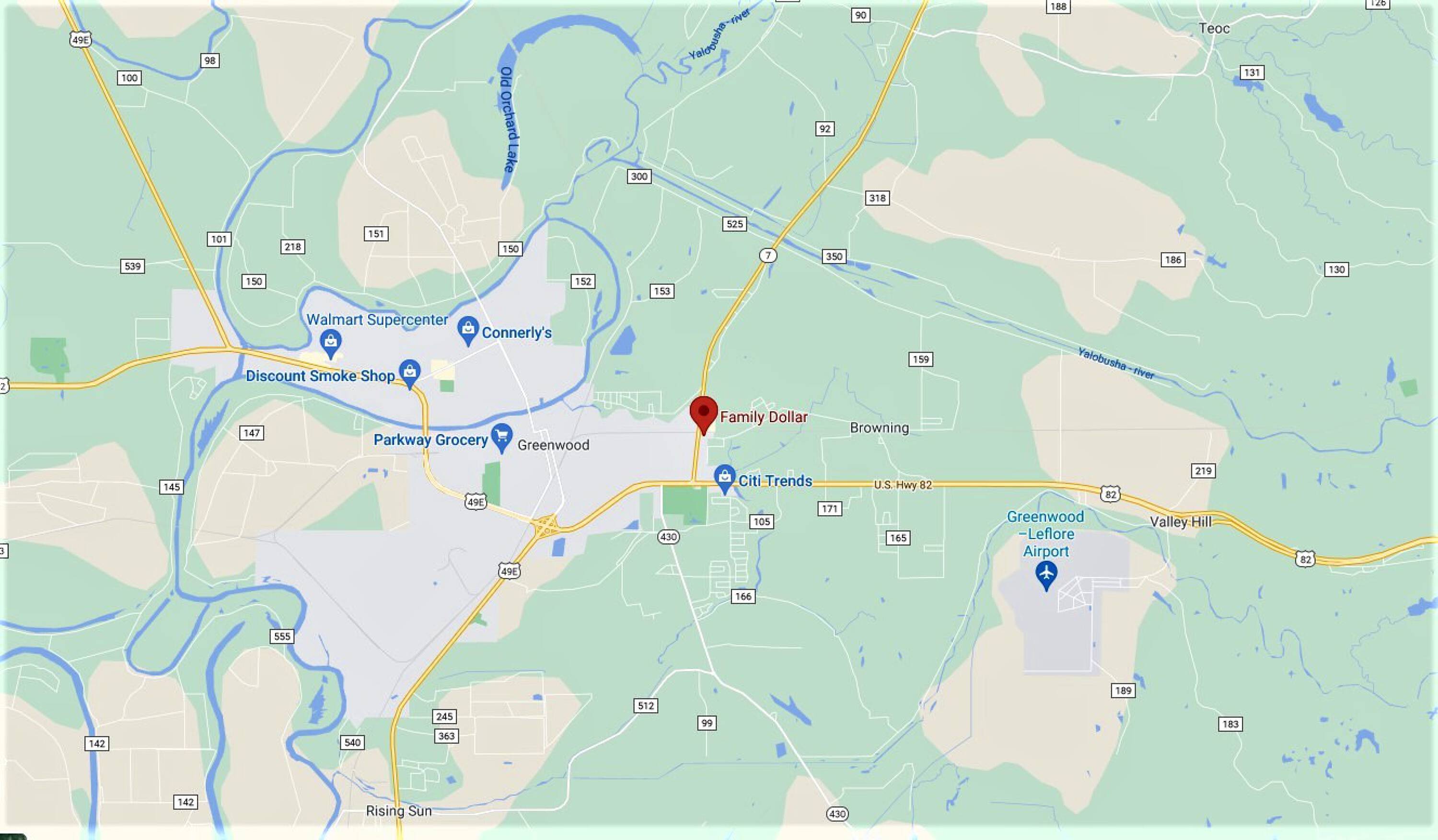The image size is (1438, 840).
Task: Click the Discount Smoke Shop marker icon
Action: (409, 374)
